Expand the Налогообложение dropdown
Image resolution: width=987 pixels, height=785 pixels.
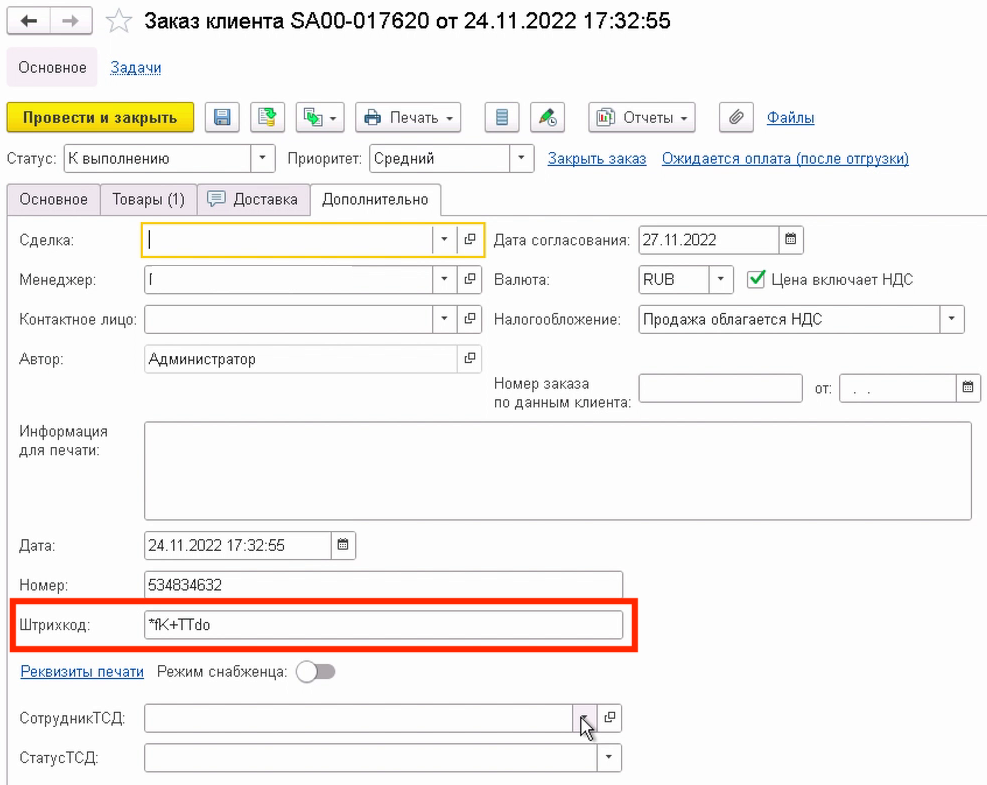[x=952, y=319]
